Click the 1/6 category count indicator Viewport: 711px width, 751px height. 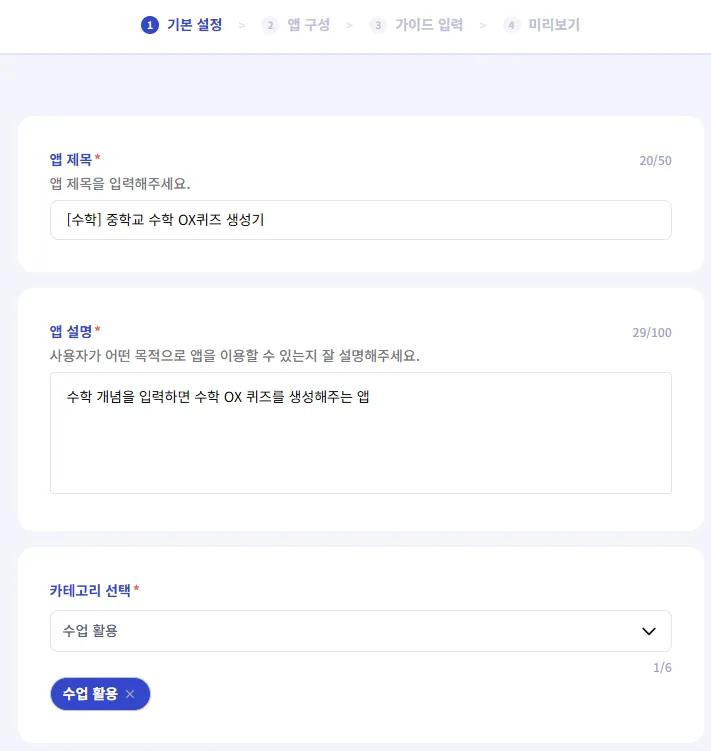point(662,668)
